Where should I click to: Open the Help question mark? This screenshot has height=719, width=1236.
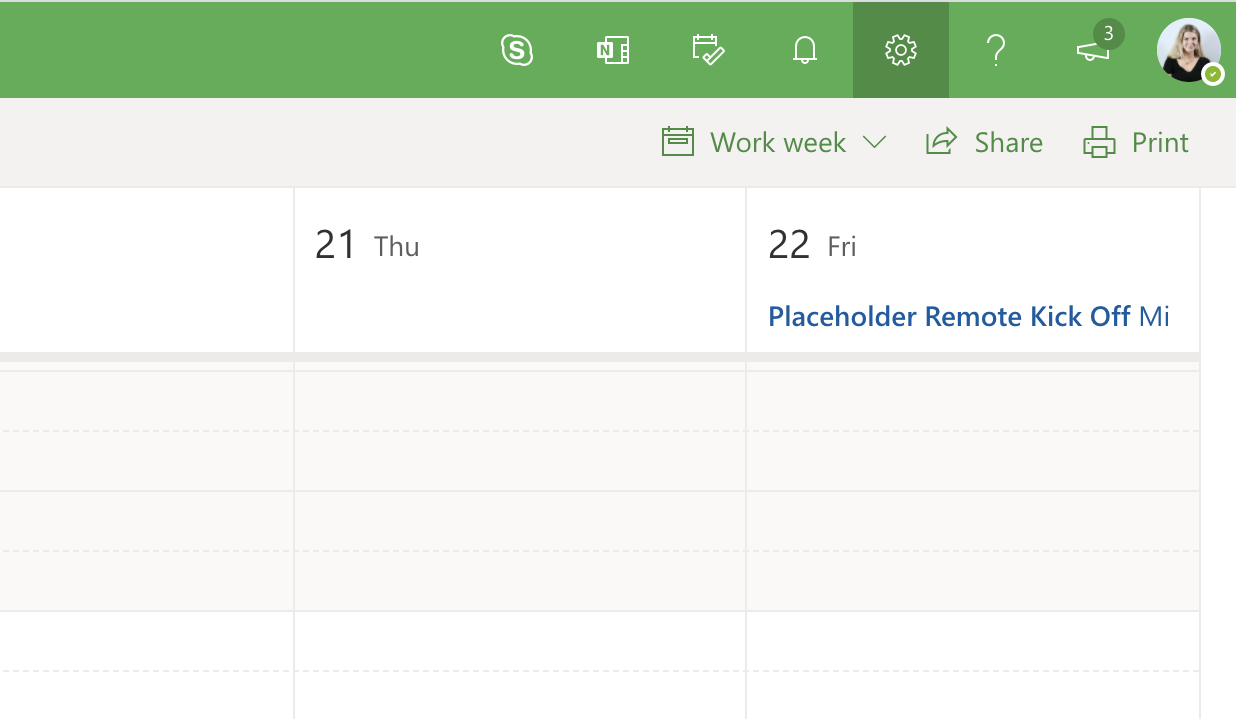coord(996,50)
